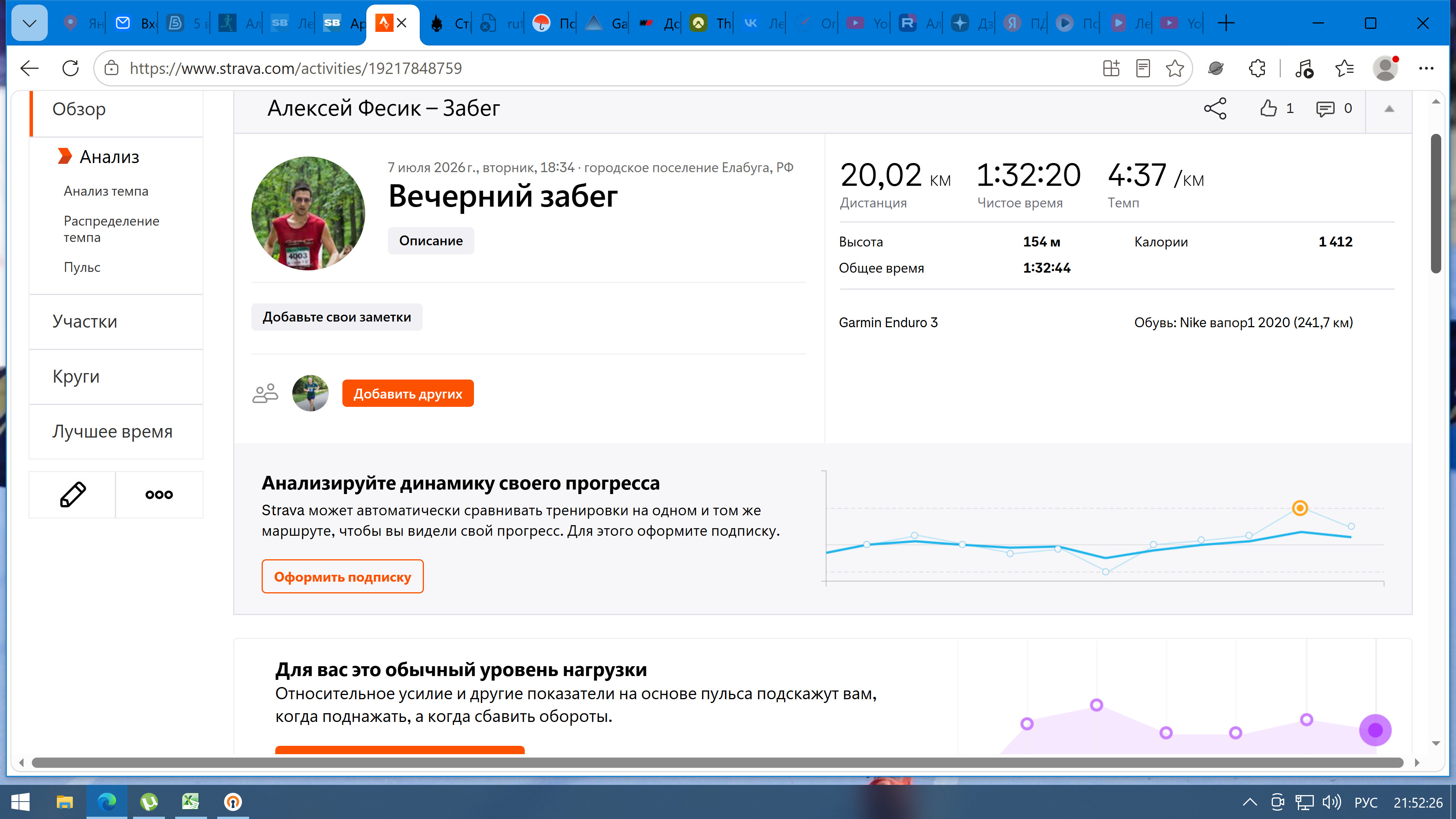This screenshot has width=1456, height=819.
Task: Click the Garmin Enduro 3 device text
Action: coord(888,322)
